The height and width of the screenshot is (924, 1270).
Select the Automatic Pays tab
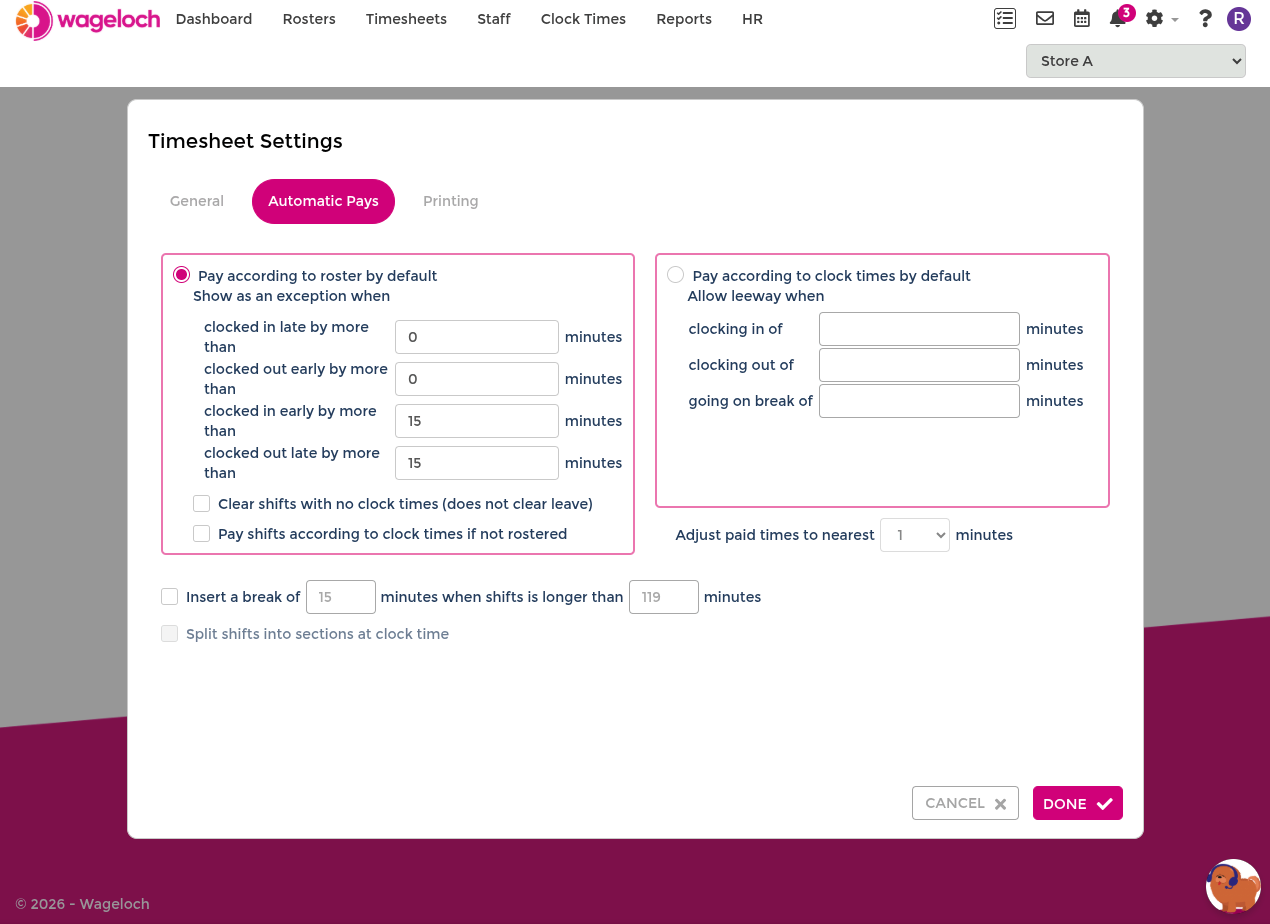pyautogui.click(x=323, y=201)
